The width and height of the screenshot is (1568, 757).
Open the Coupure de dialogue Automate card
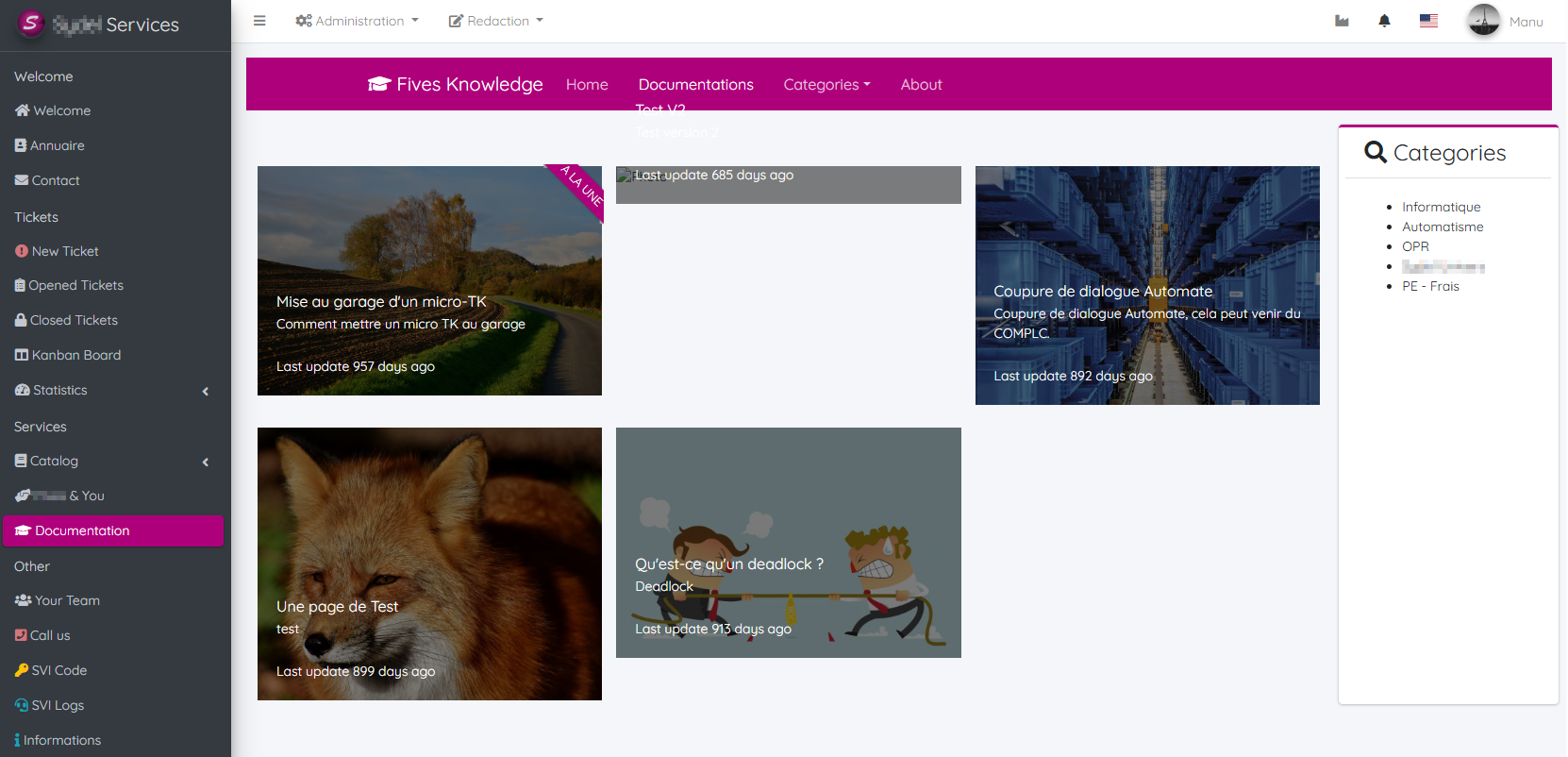(1147, 285)
